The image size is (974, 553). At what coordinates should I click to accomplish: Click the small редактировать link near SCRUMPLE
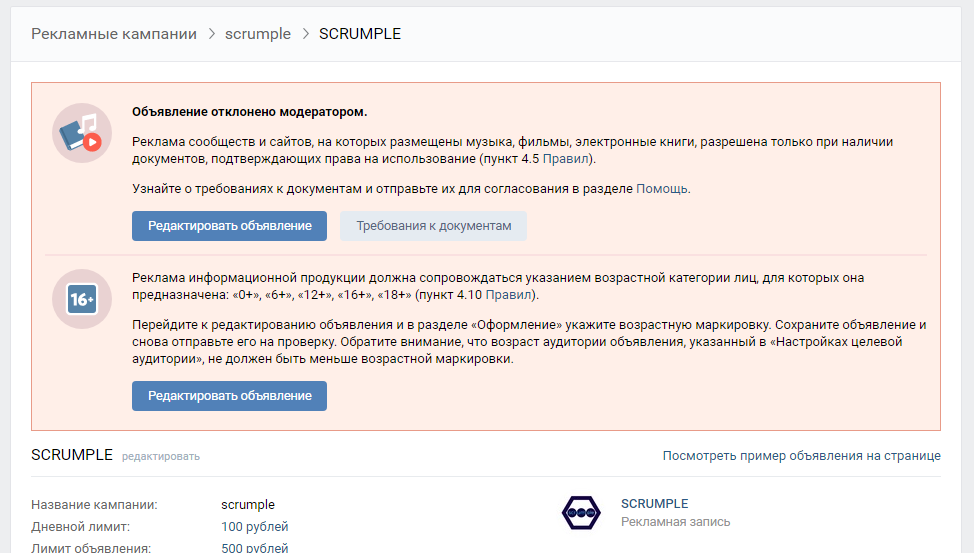[x=161, y=457]
